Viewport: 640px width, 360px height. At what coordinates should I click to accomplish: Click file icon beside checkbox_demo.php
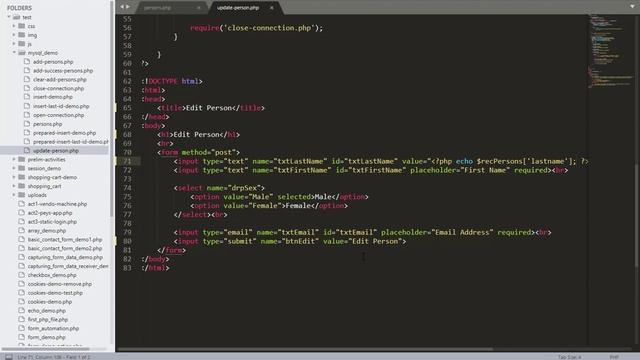click(x=22, y=275)
